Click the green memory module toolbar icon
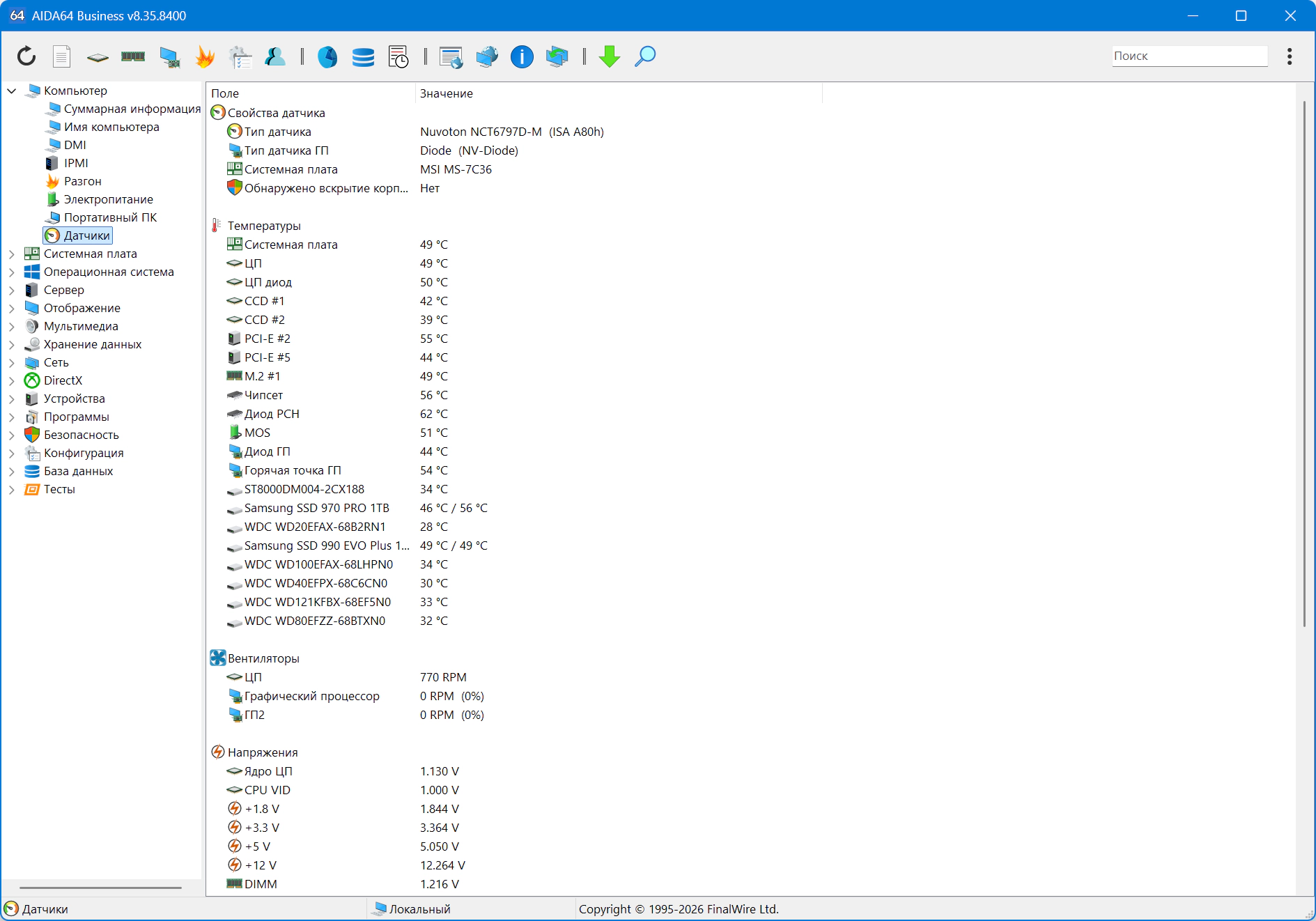Viewport: 1316px width, 921px height. [133, 56]
